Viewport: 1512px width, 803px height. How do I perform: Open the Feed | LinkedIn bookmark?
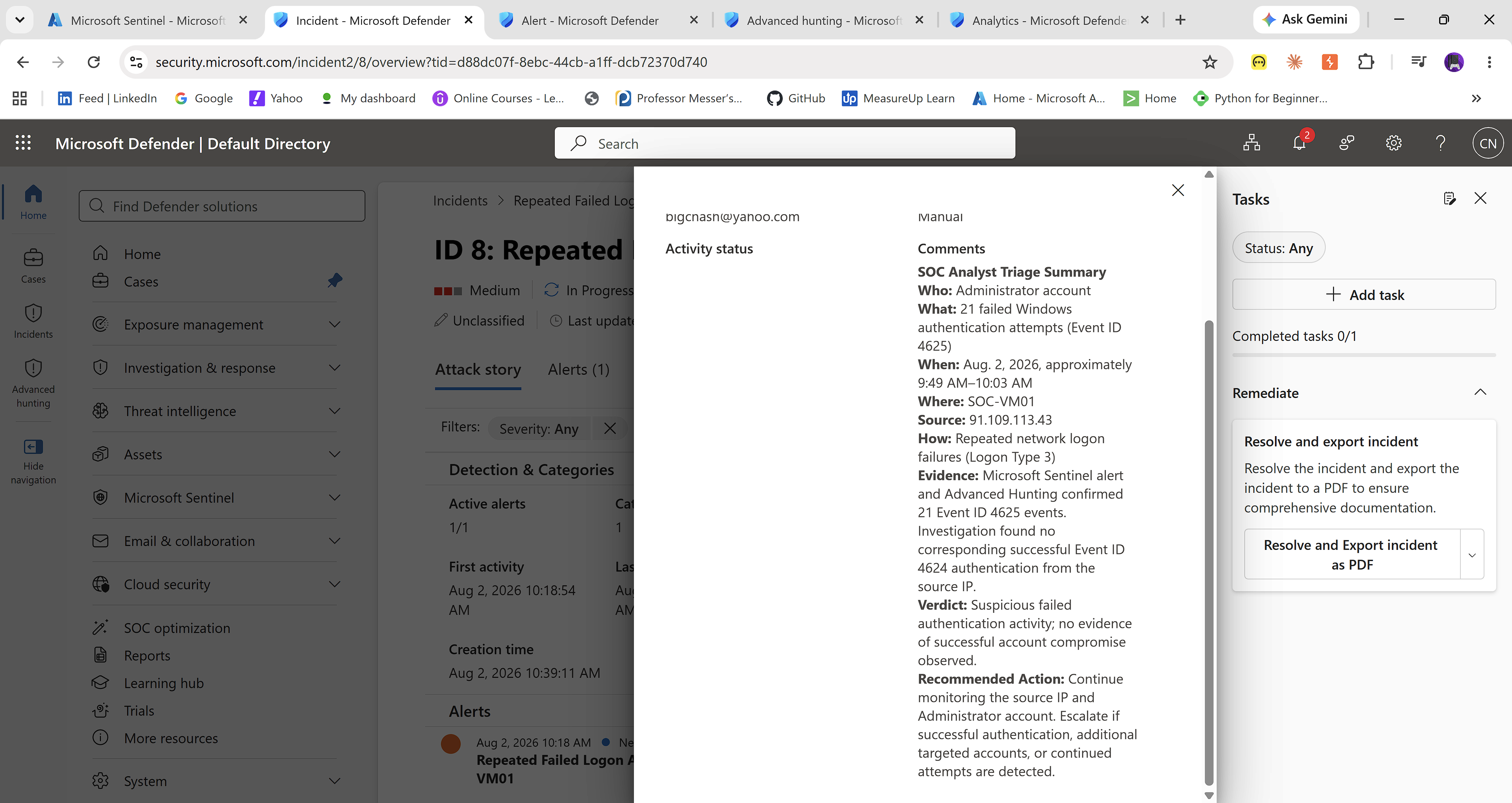tap(107, 98)
